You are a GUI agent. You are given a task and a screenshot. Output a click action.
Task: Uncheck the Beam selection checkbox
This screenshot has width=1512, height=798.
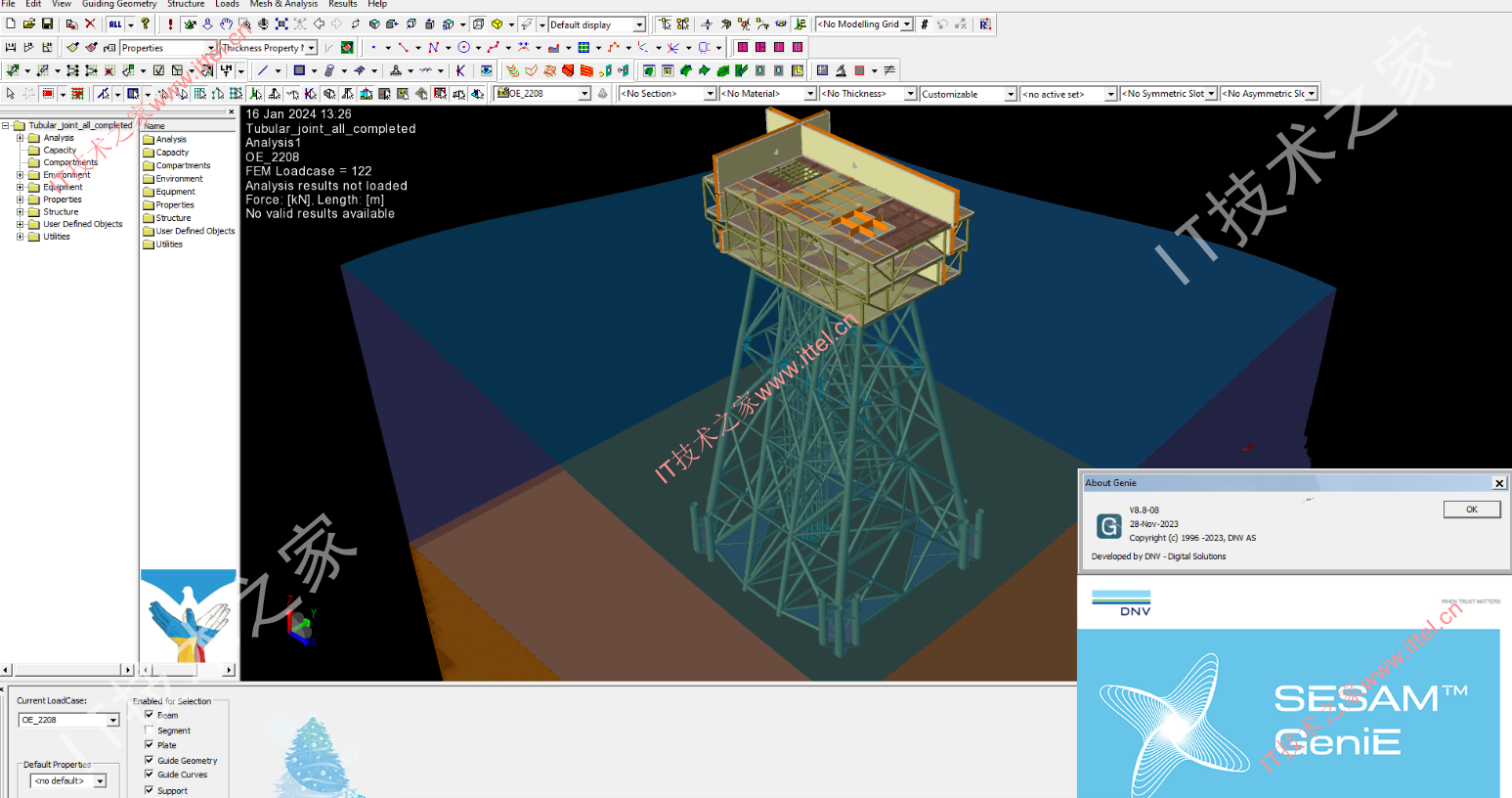tap(150, 715)
